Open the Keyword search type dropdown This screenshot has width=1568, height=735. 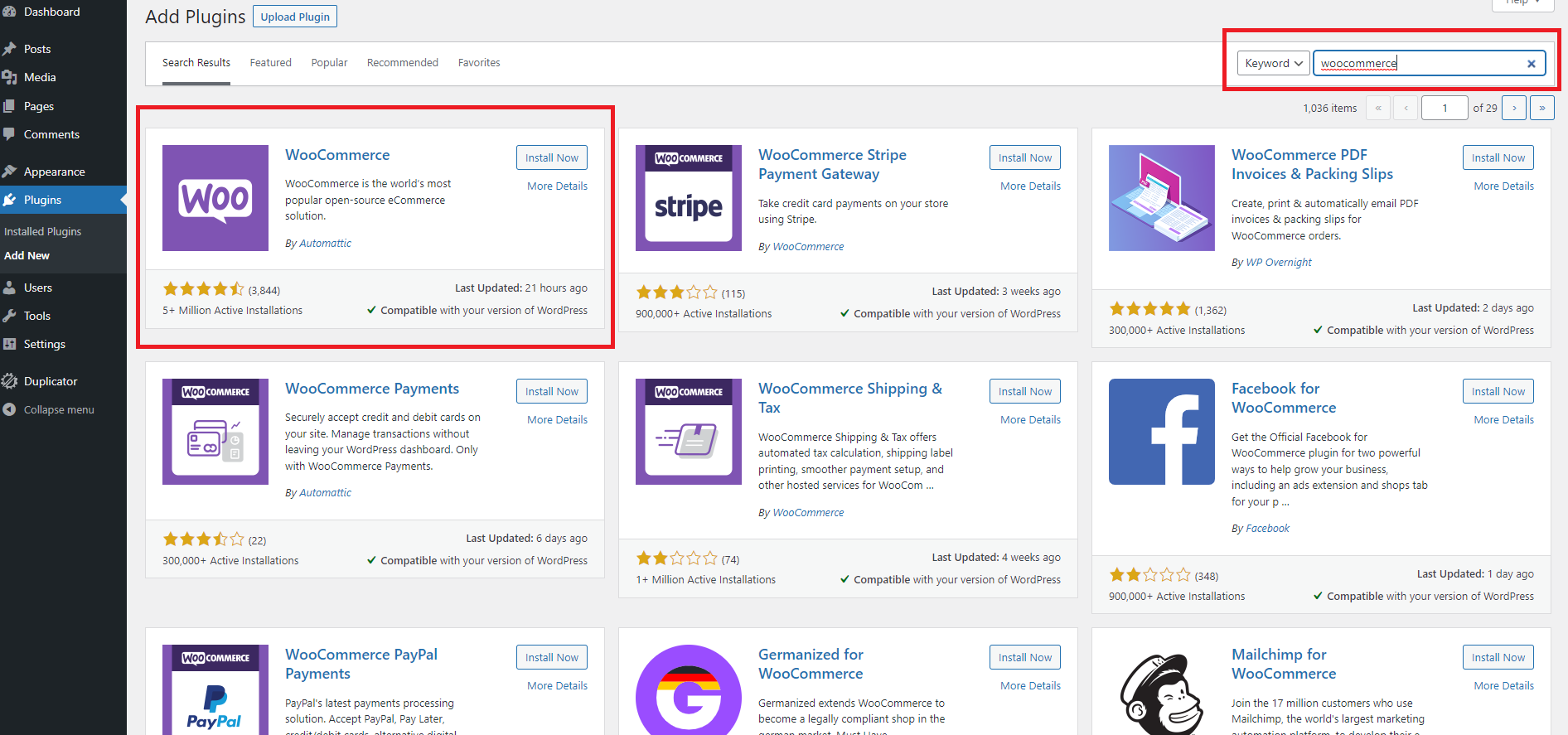coord(1274,63)
